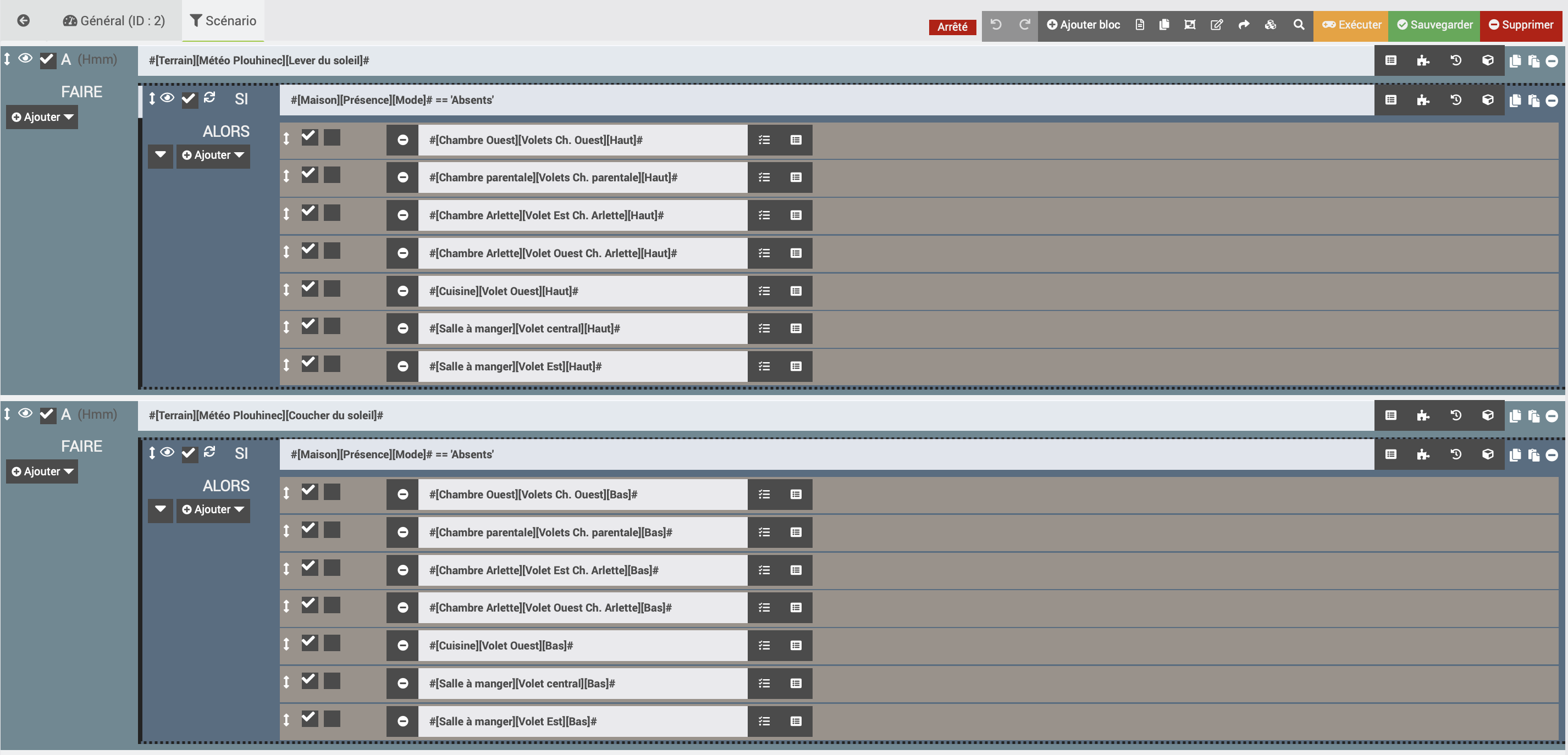Open the Ajouter dropdown under the first FAIRE

(x=42, y=117)
